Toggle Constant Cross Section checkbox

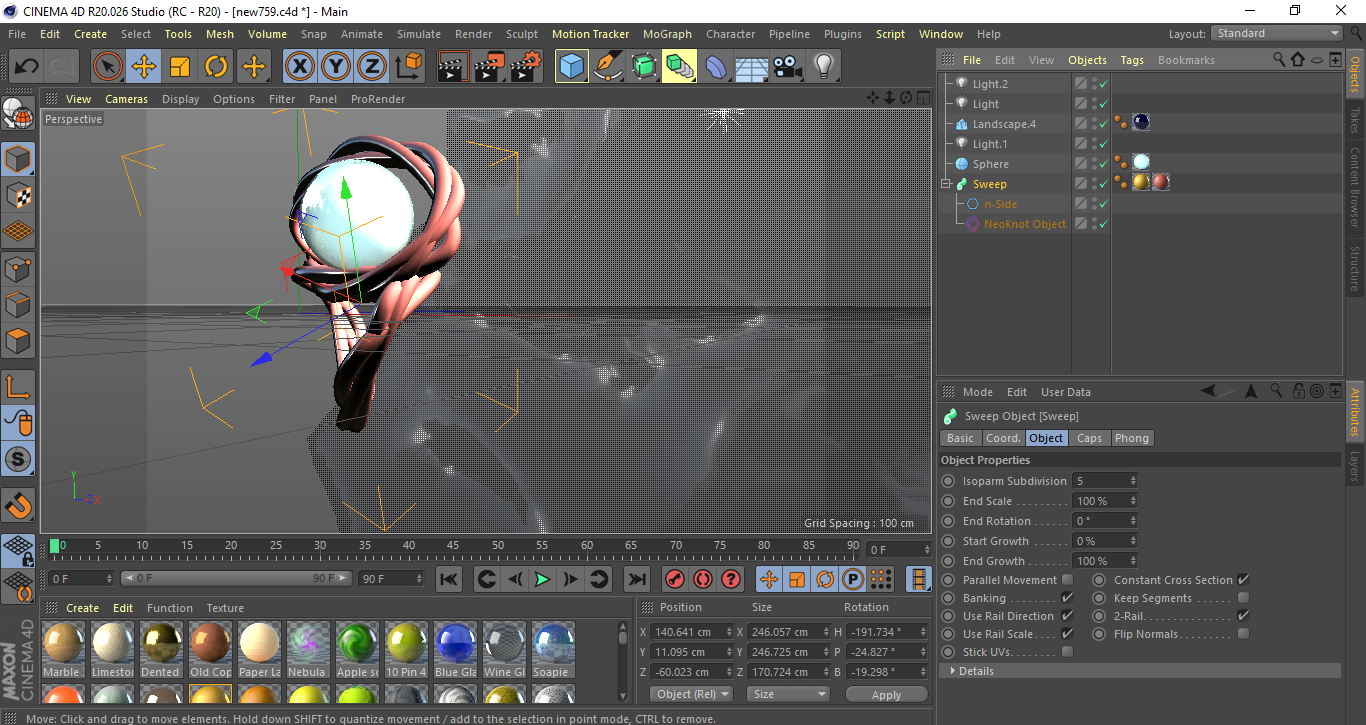click(1243, 580)
